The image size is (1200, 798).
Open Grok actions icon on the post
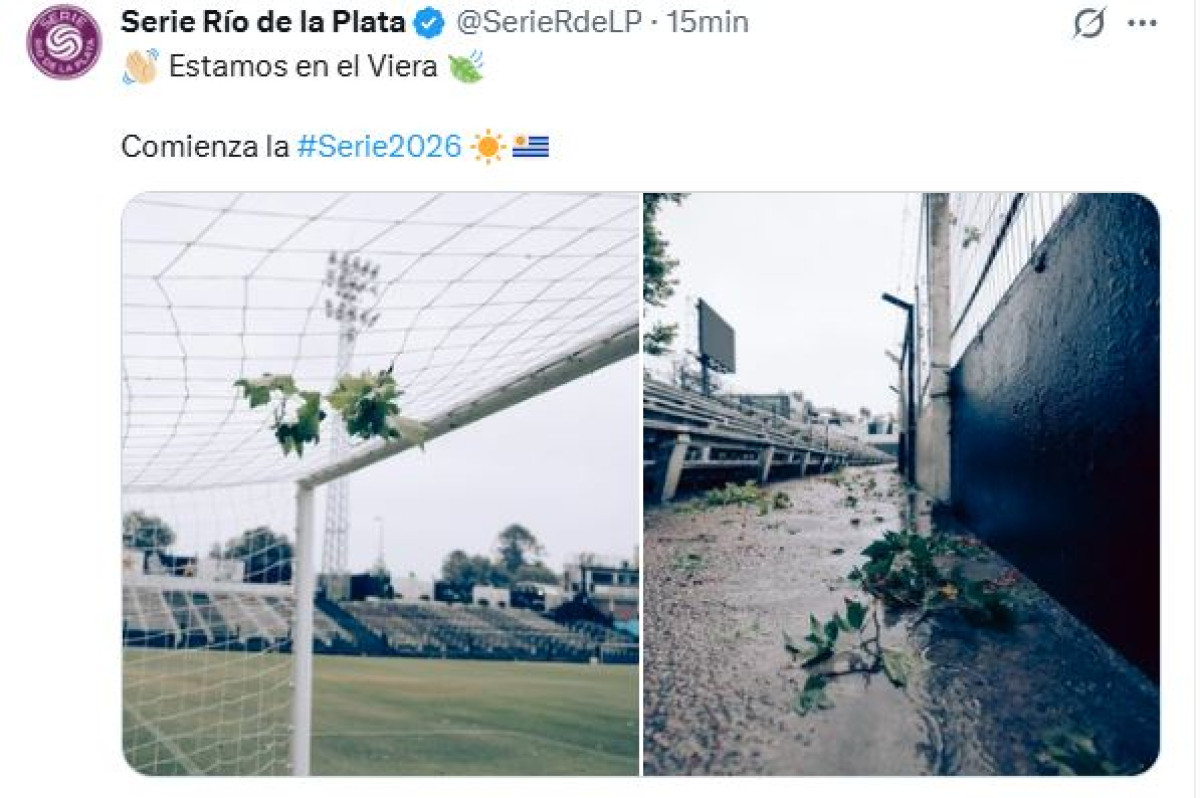(x=1089, y=23)
